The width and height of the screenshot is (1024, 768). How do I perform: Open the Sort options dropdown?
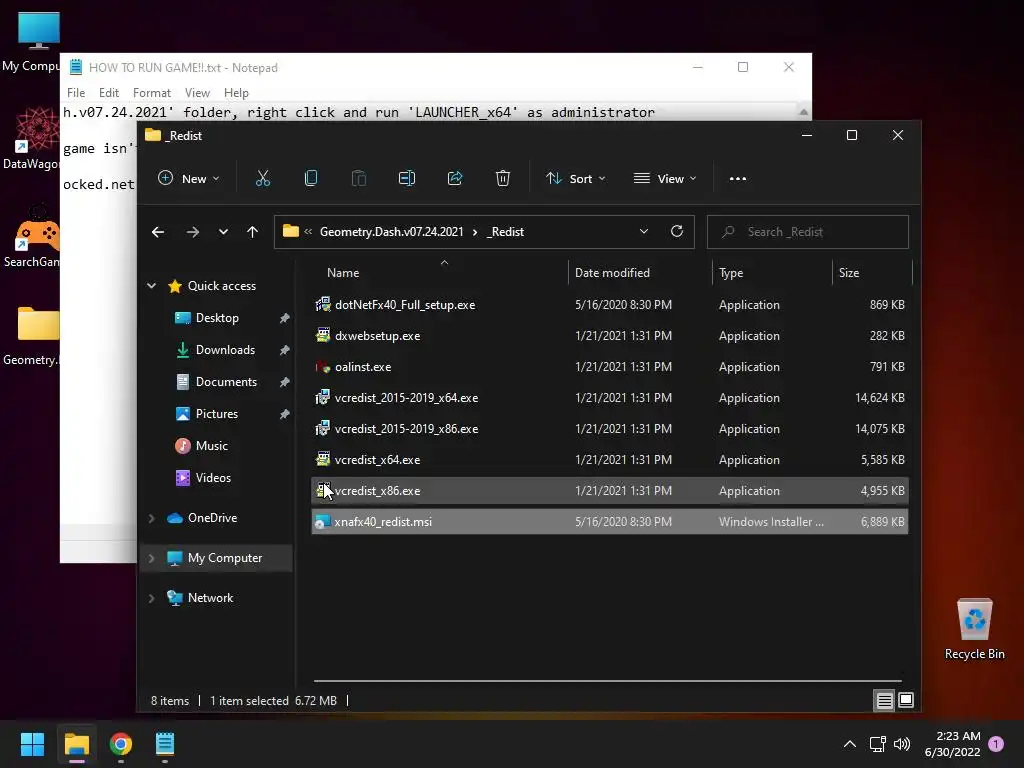point(576,178)
